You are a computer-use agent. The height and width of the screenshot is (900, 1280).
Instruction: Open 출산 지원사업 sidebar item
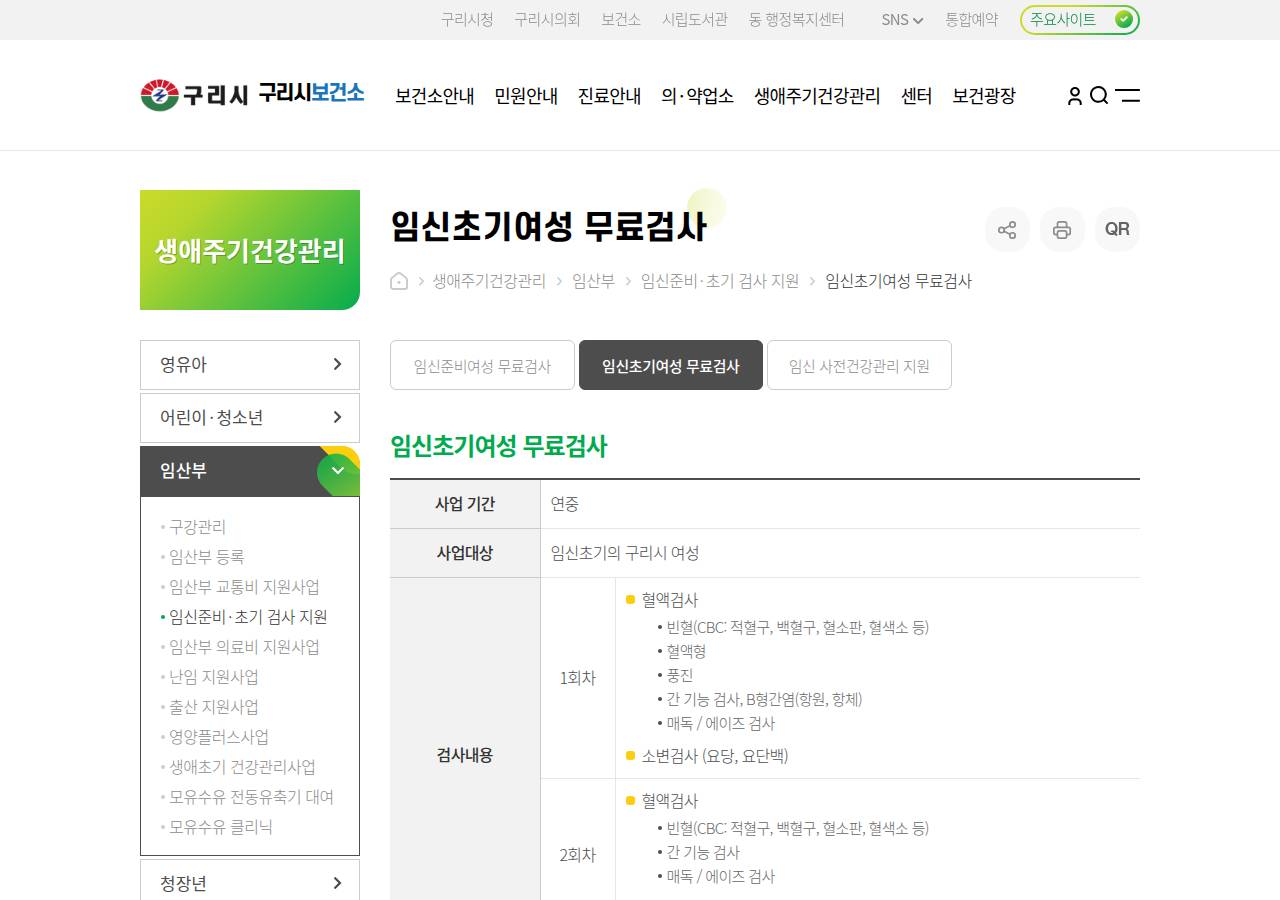click(x=213, y=707)
